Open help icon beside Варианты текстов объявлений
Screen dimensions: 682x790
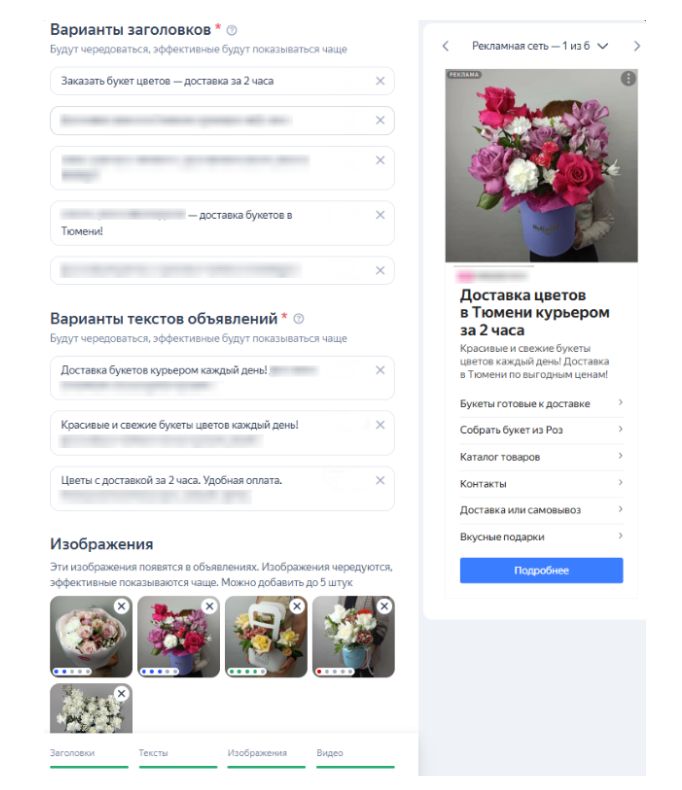[x=299, y=319]
